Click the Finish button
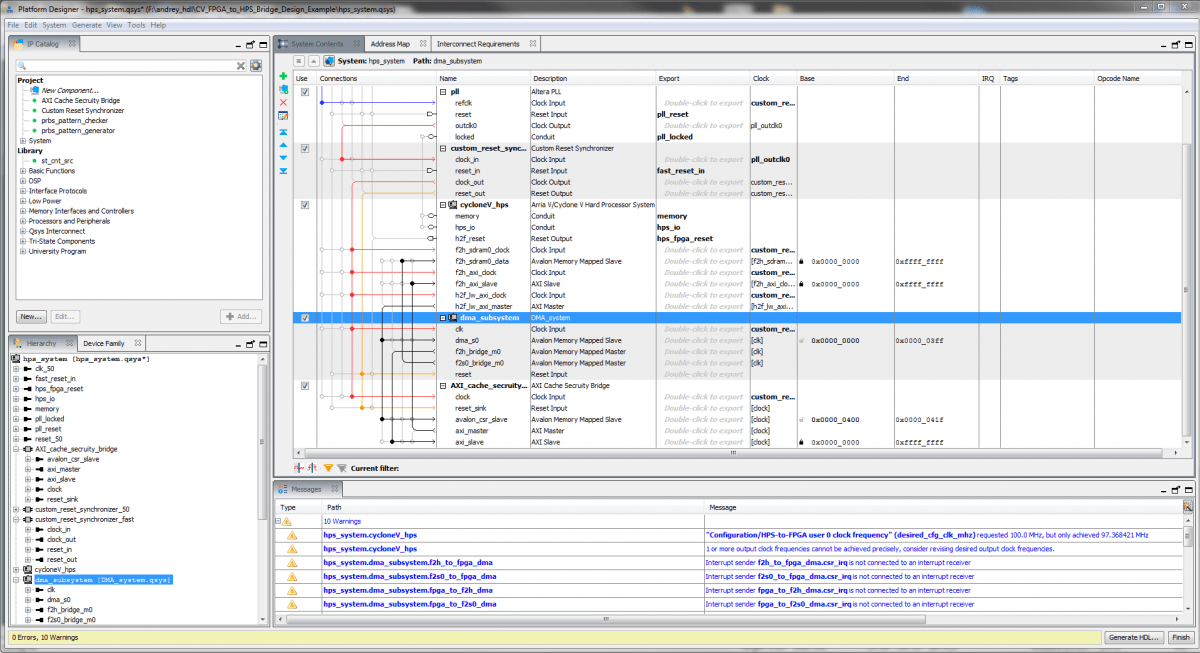This screenshot has width=1200, height=653. click(1180, 637)
